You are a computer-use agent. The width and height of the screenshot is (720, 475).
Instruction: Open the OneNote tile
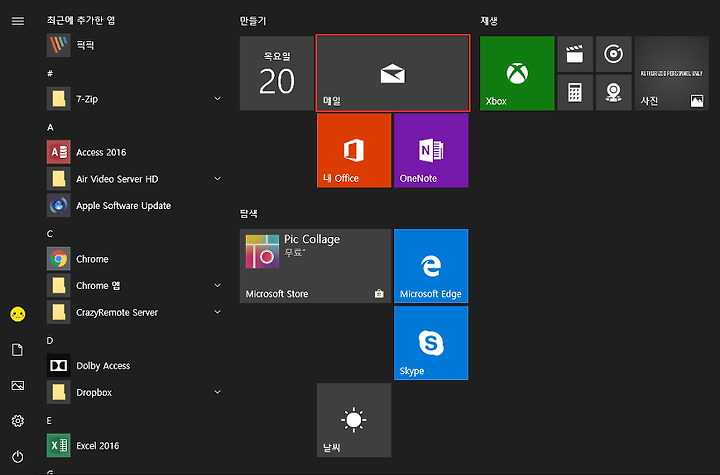[x=431, y=150]
